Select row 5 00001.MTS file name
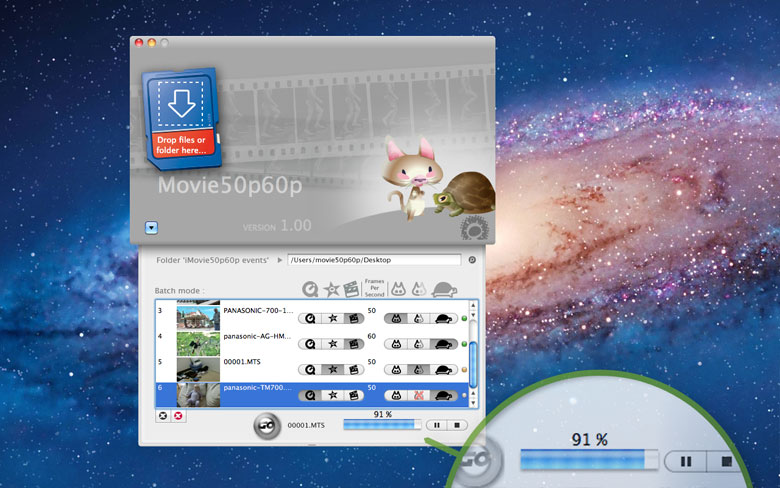Screen dimensions: 780x488 242,362
